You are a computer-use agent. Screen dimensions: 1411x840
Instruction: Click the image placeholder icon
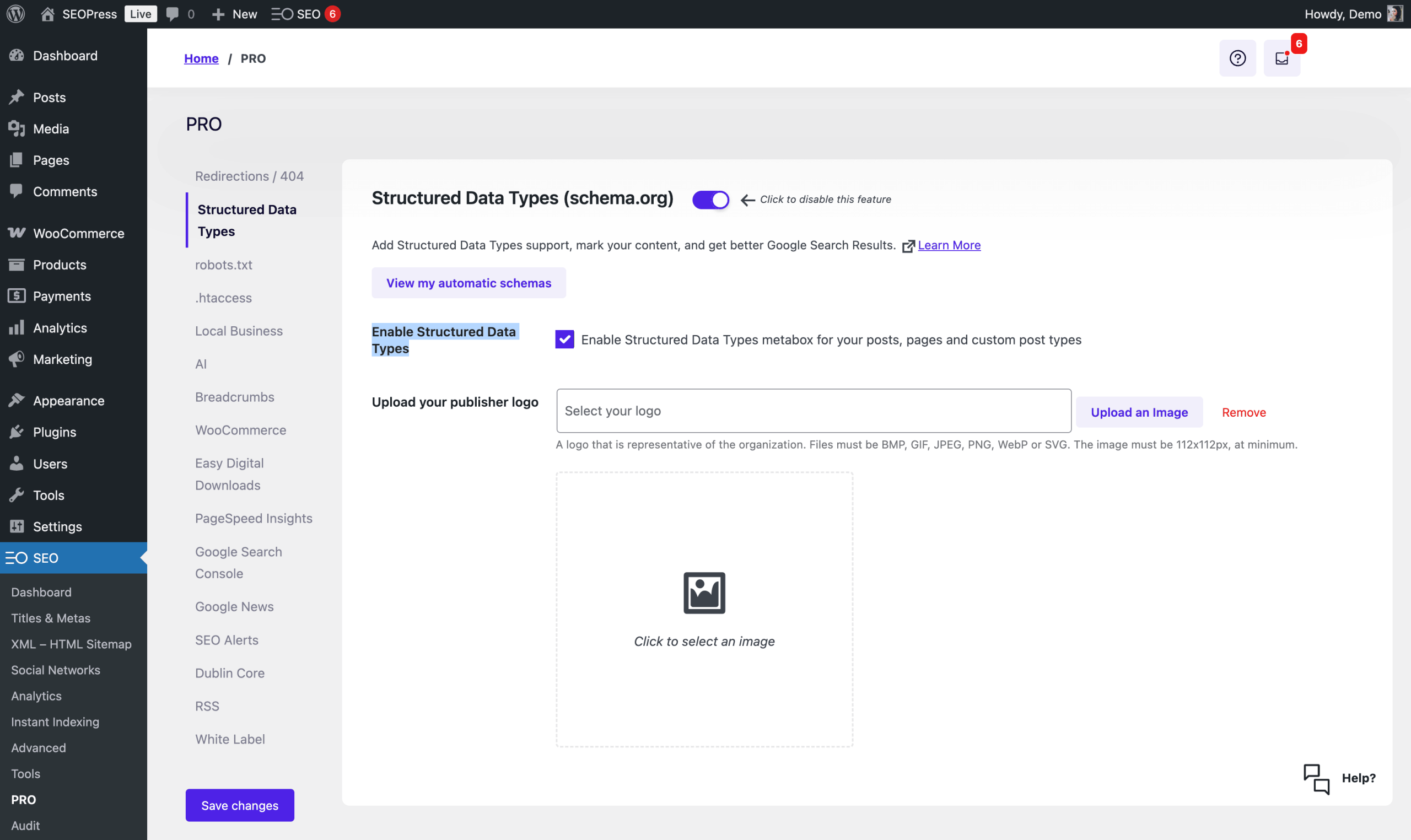coord(704,593)
